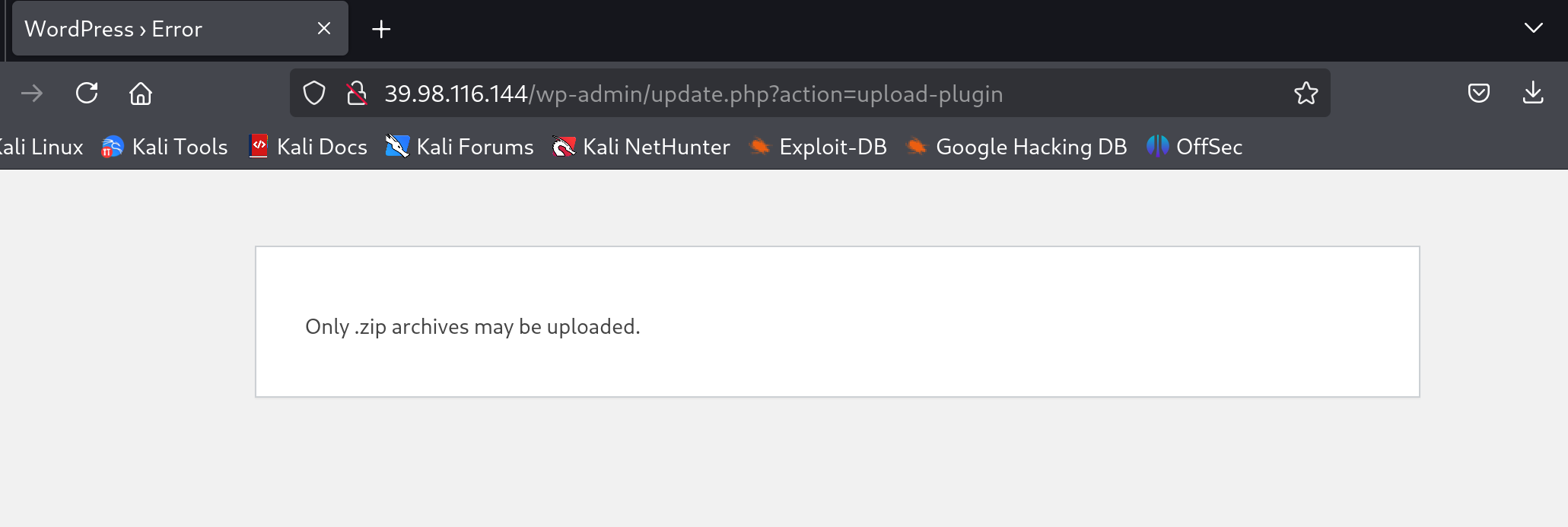
Task: Open the Google Hacking DB bookmark
Action: point(1016,147)
